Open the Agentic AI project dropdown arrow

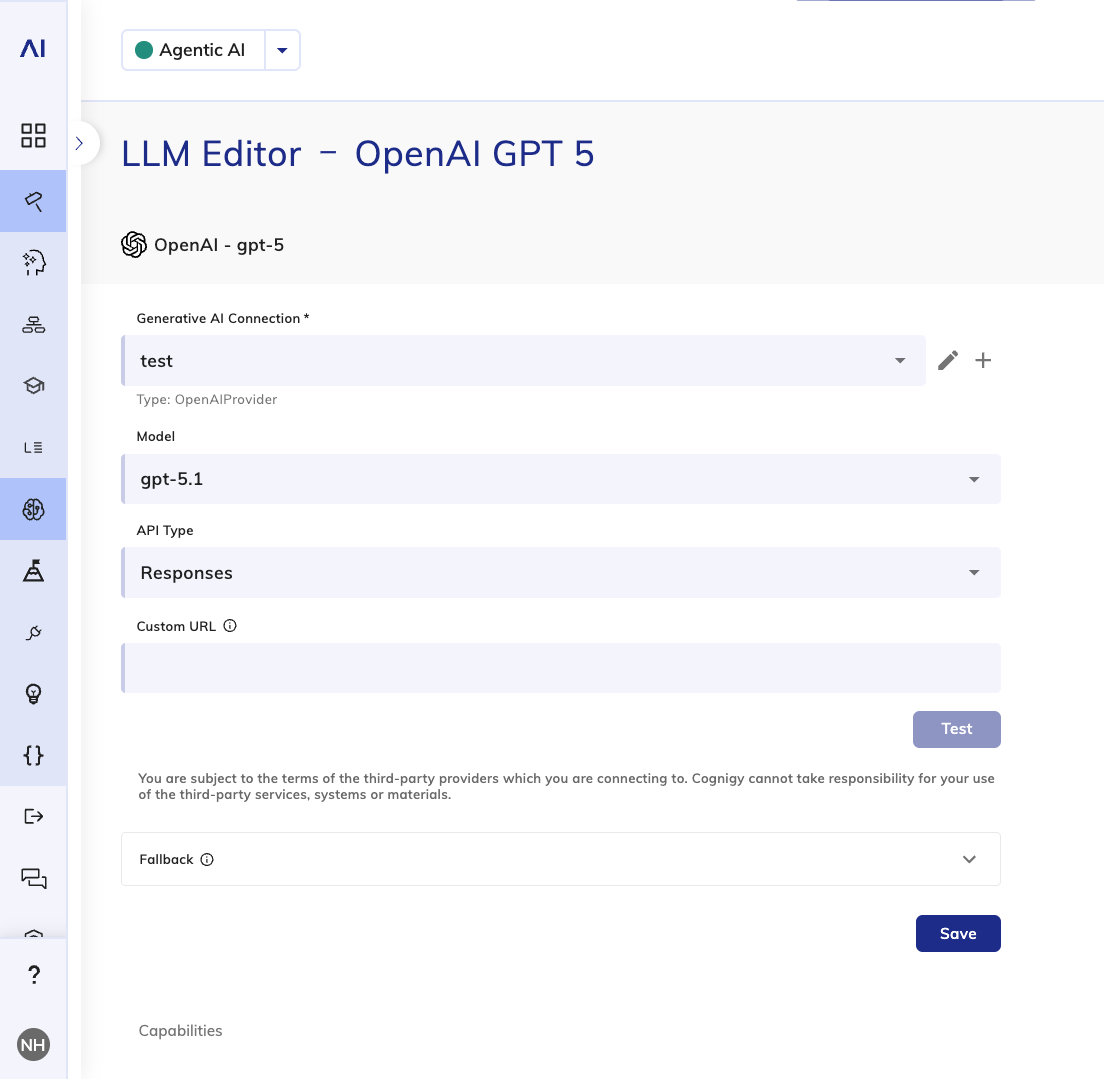coord(282,50)
